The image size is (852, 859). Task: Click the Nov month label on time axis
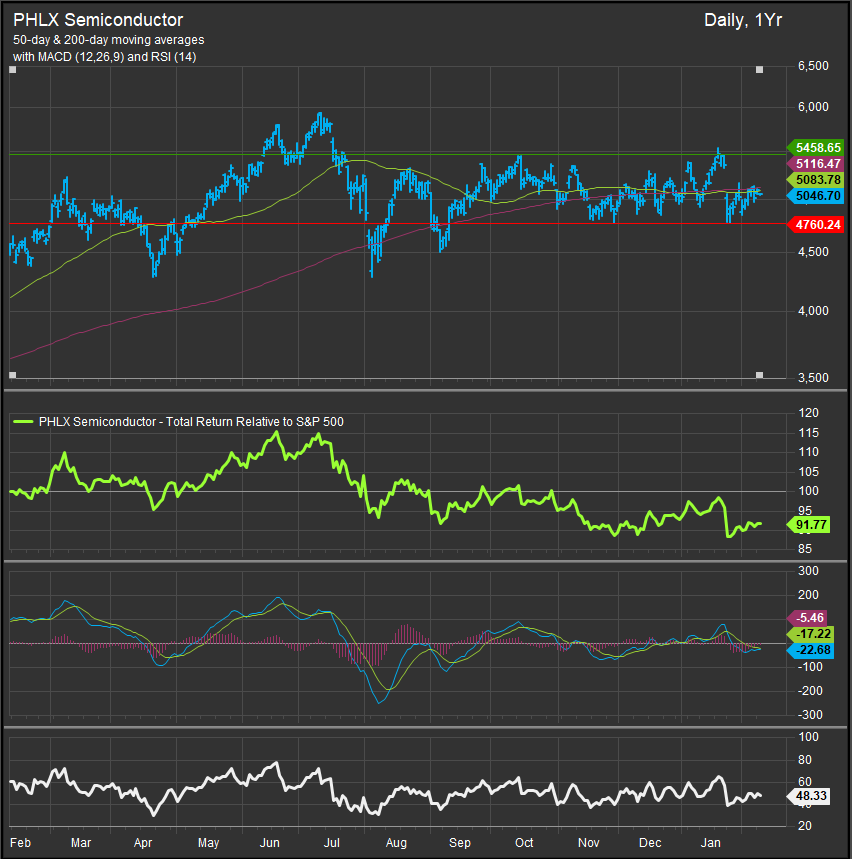[589, 843]
